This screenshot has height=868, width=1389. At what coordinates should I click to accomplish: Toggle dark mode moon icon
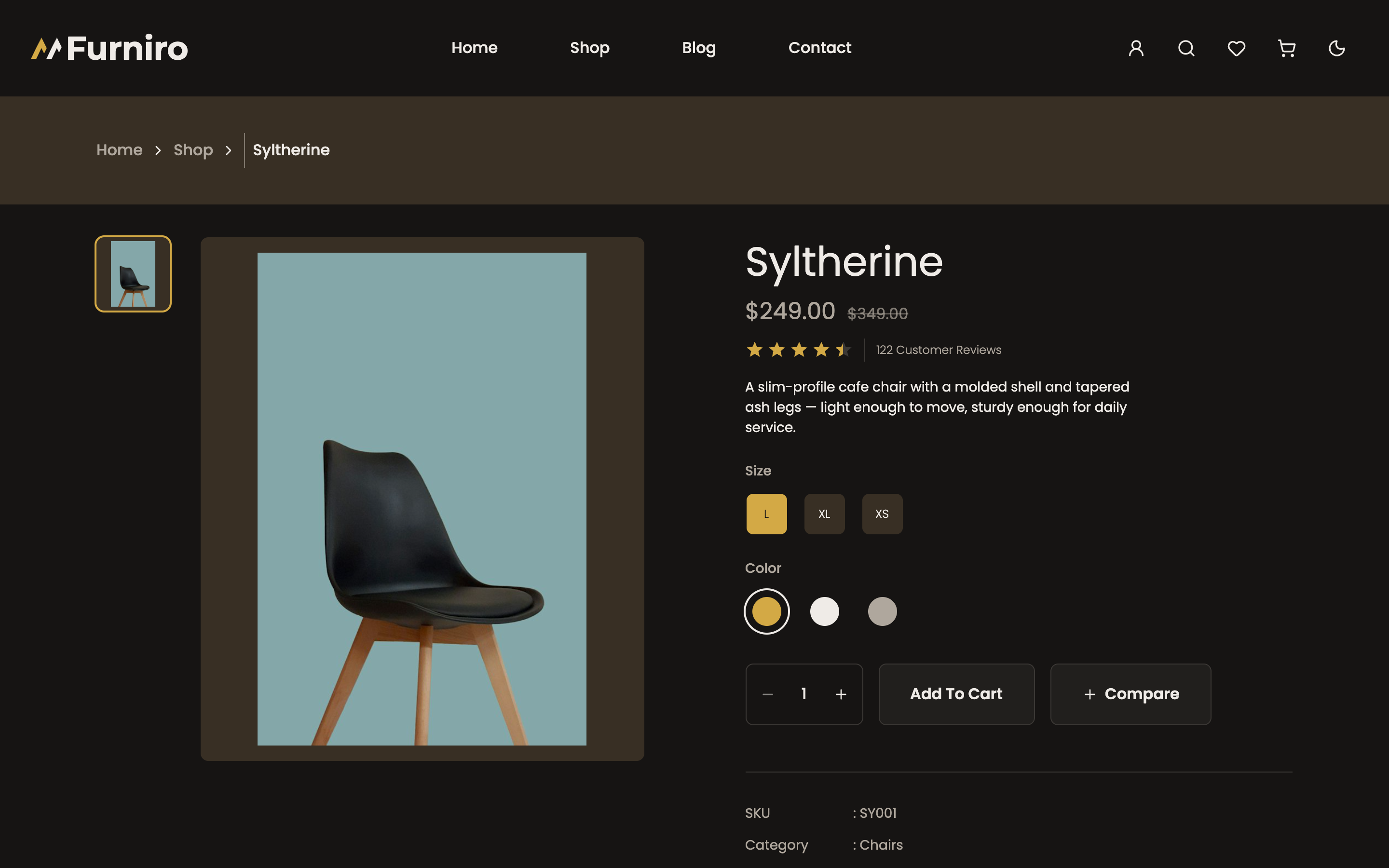[1337, 48]
